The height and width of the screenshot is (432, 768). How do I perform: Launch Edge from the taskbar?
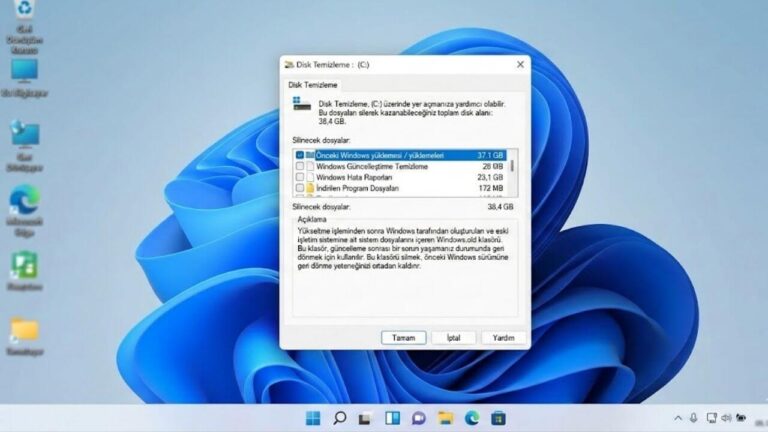(x=472, y=418)
